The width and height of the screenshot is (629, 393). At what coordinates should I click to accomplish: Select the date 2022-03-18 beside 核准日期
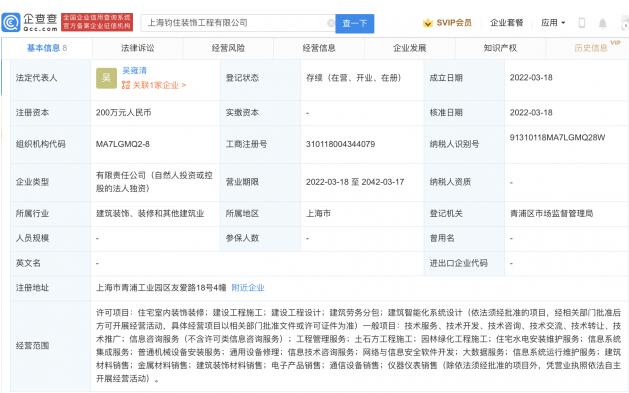point(531,113)
